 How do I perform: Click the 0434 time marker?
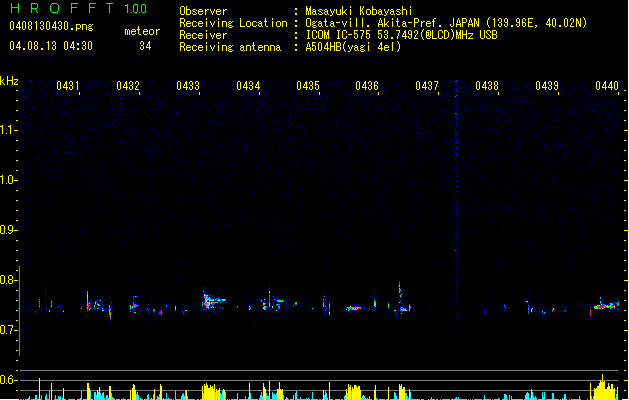click(248, 86)
